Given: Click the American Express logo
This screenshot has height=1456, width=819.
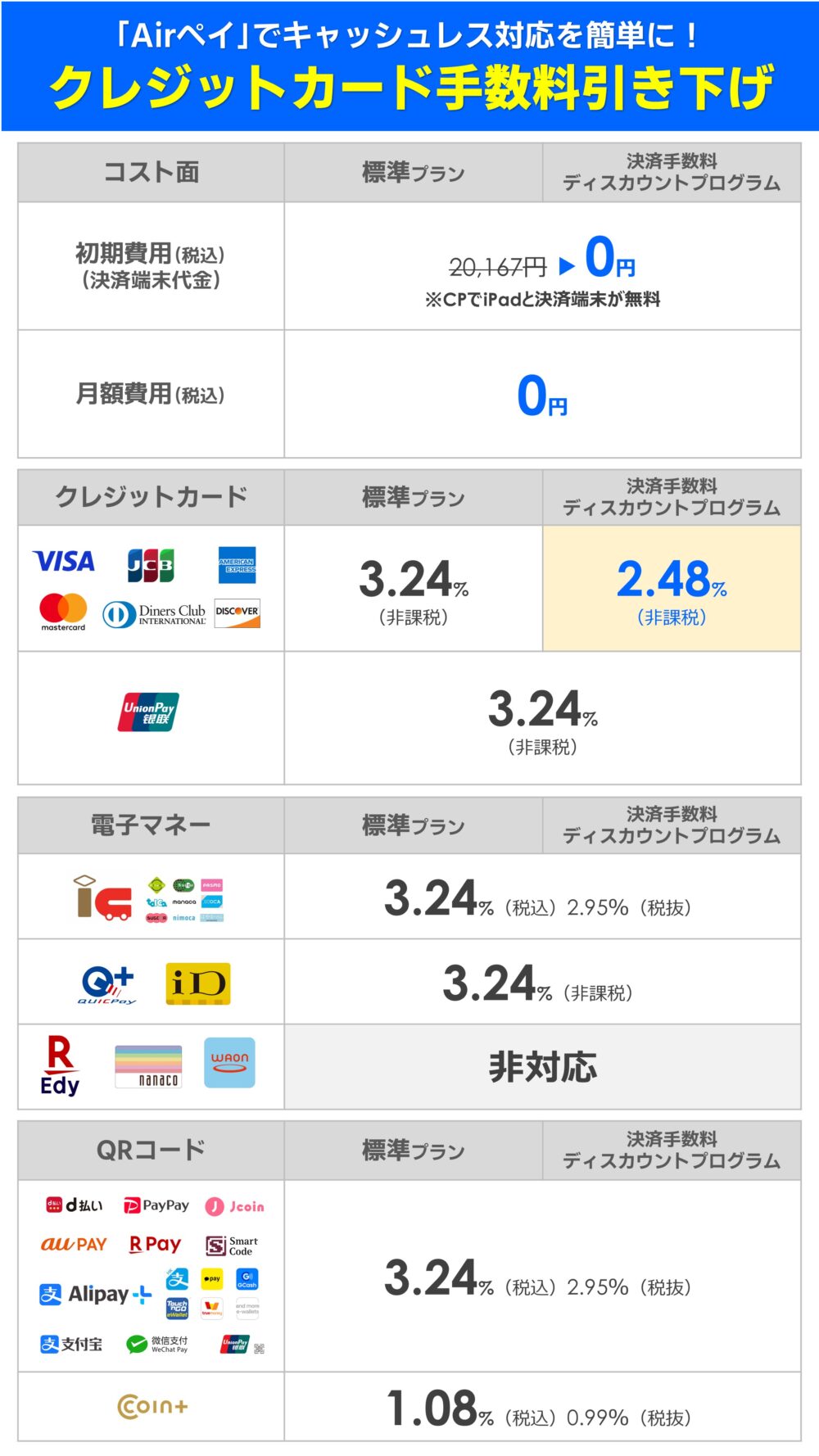Looking at the screenshot, I should (x=238, y=565).
